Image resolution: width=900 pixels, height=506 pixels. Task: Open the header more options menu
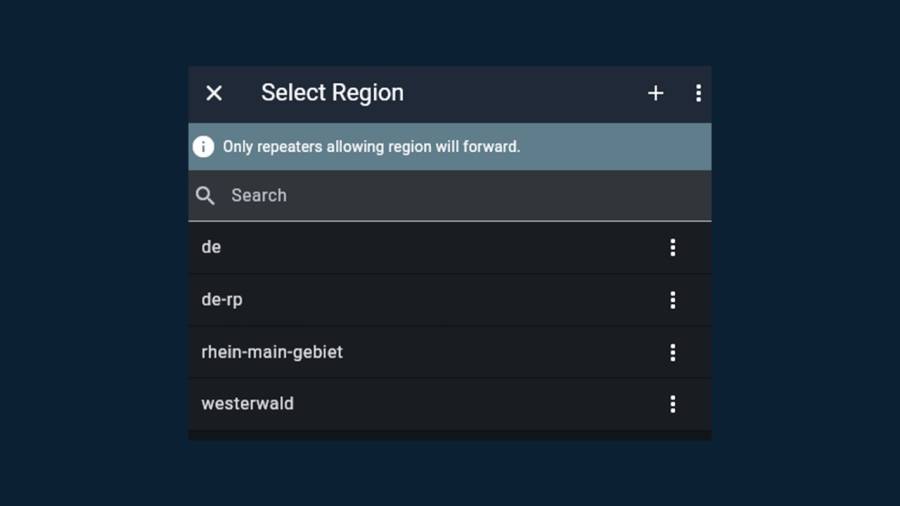click(698, 93)
